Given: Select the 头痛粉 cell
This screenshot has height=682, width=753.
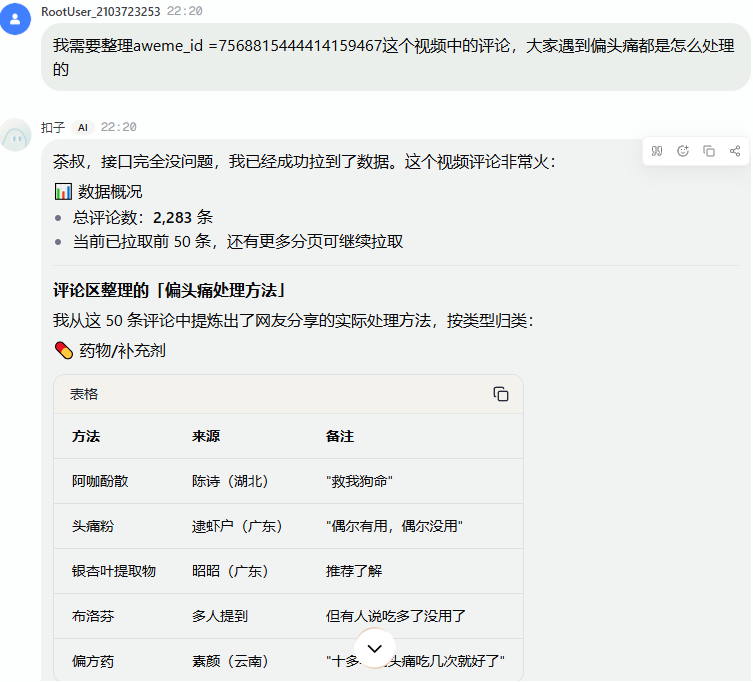Looking at the screenshot, I should (93, 526).
